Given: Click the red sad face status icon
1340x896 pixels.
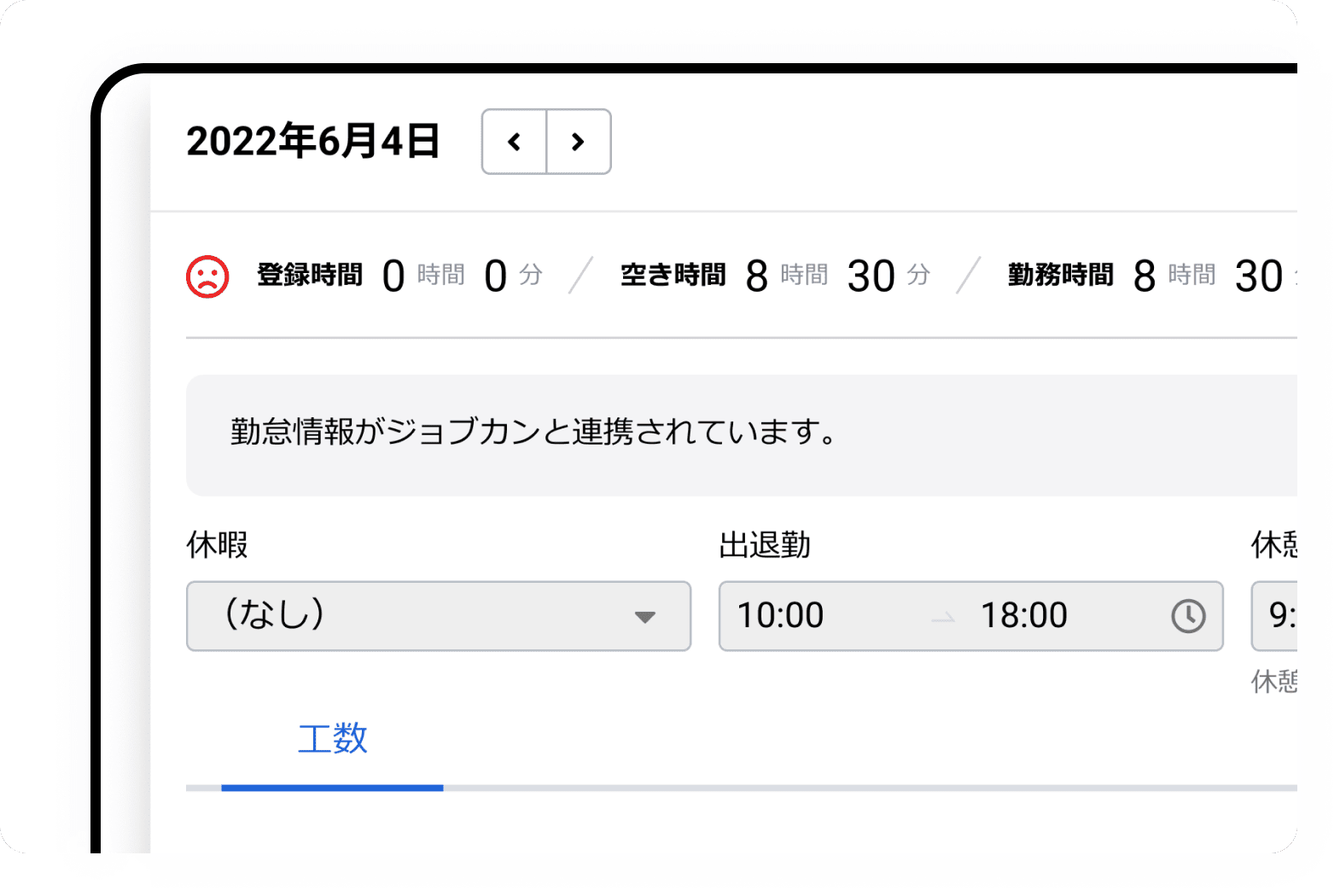Looking at the screenshot, I should click(207, 276).
